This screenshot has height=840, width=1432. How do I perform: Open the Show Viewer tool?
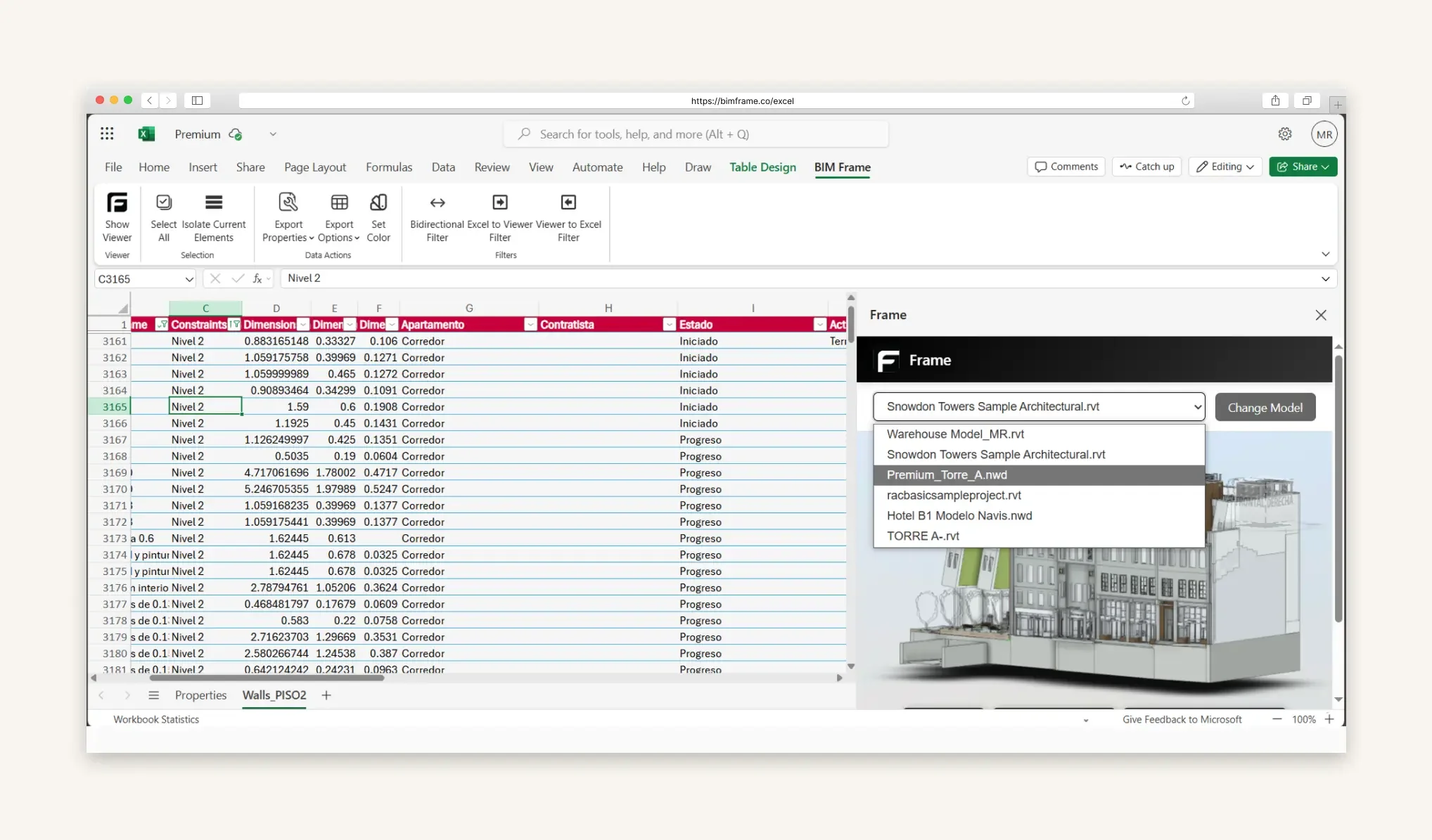[117, 217]
